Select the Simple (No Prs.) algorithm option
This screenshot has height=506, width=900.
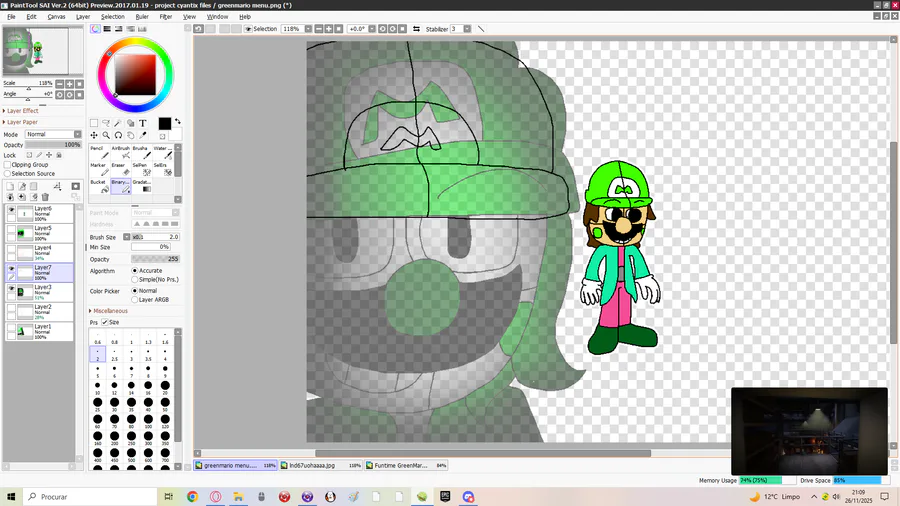[135, 279]
